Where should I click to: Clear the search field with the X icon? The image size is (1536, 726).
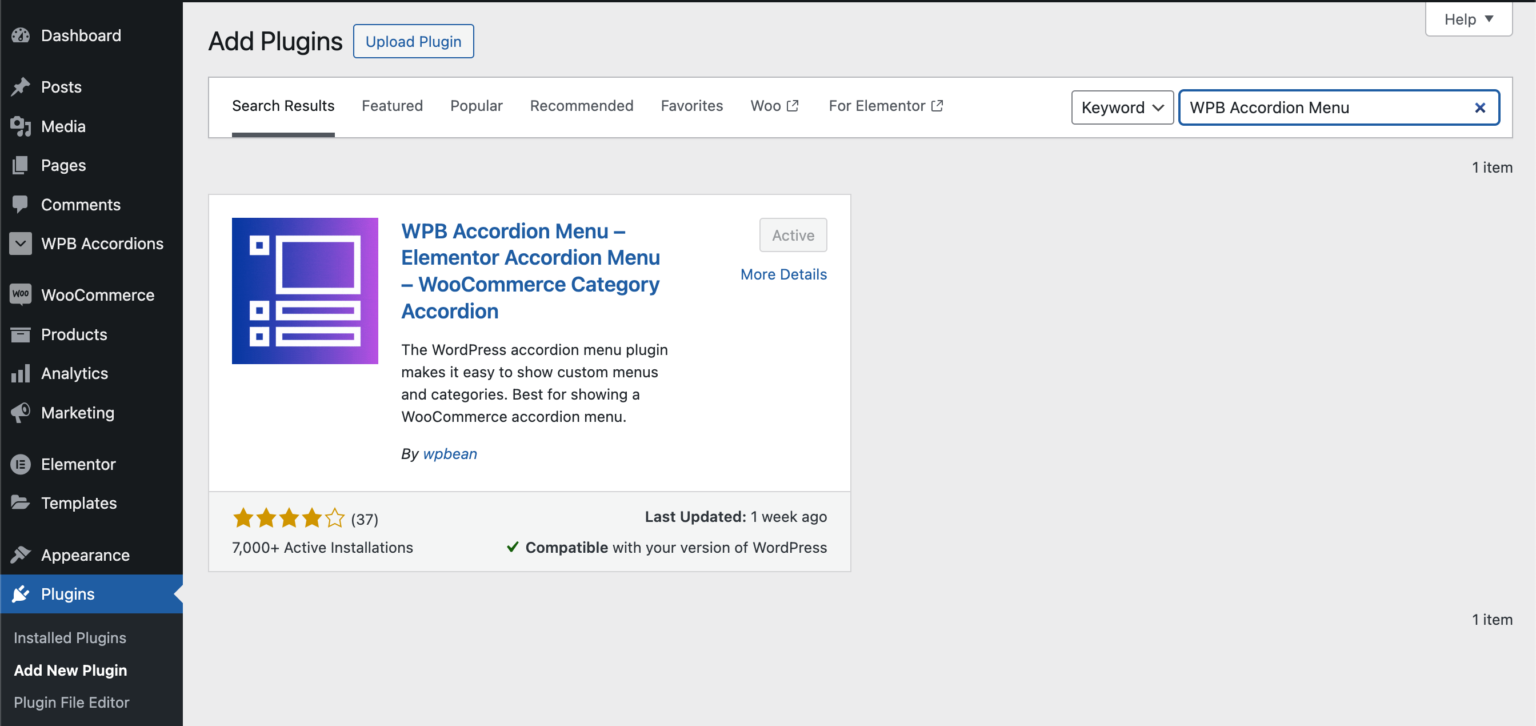pos(1480,107)
